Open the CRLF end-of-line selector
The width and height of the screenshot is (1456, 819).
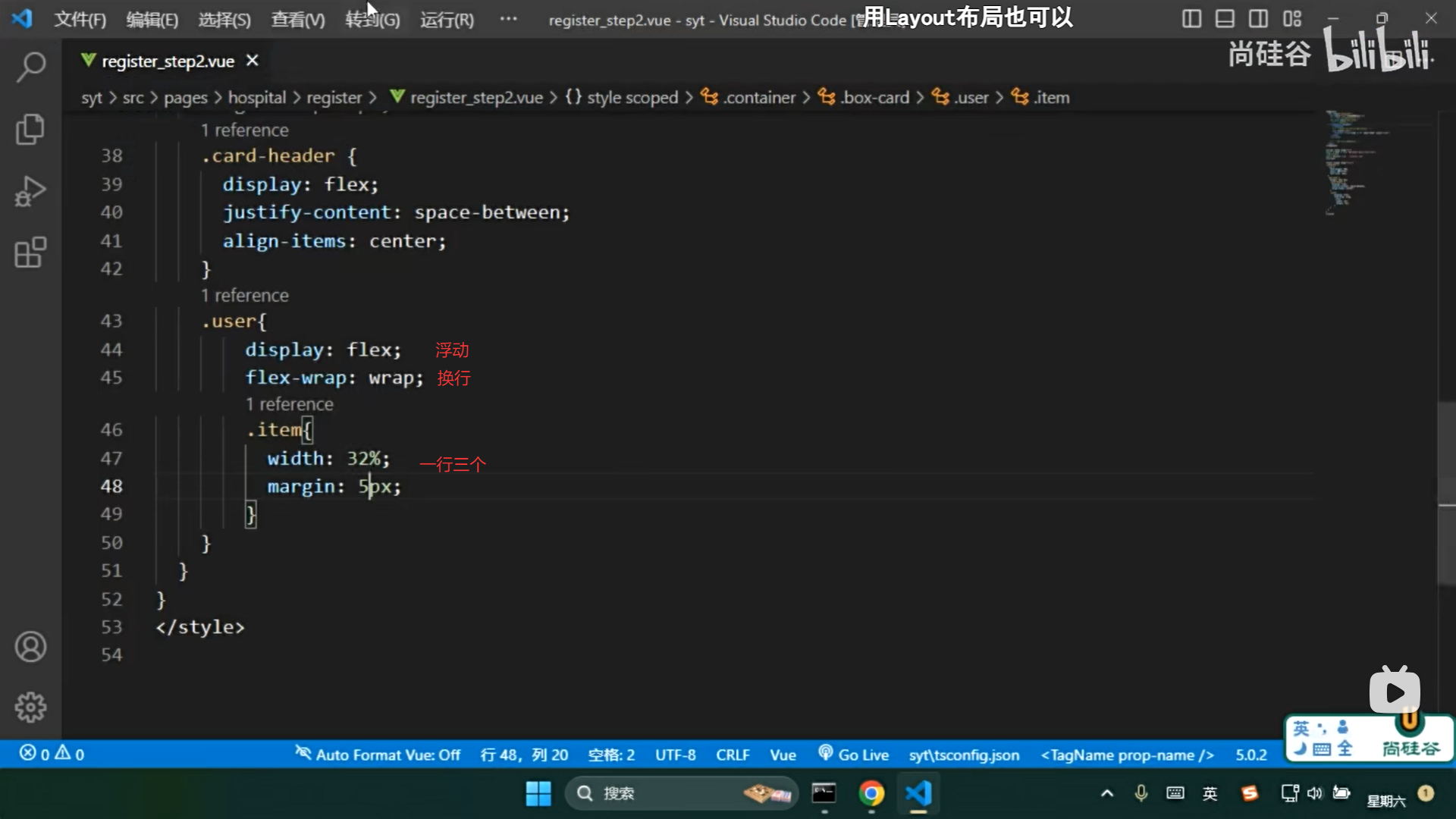click(732, 755)
